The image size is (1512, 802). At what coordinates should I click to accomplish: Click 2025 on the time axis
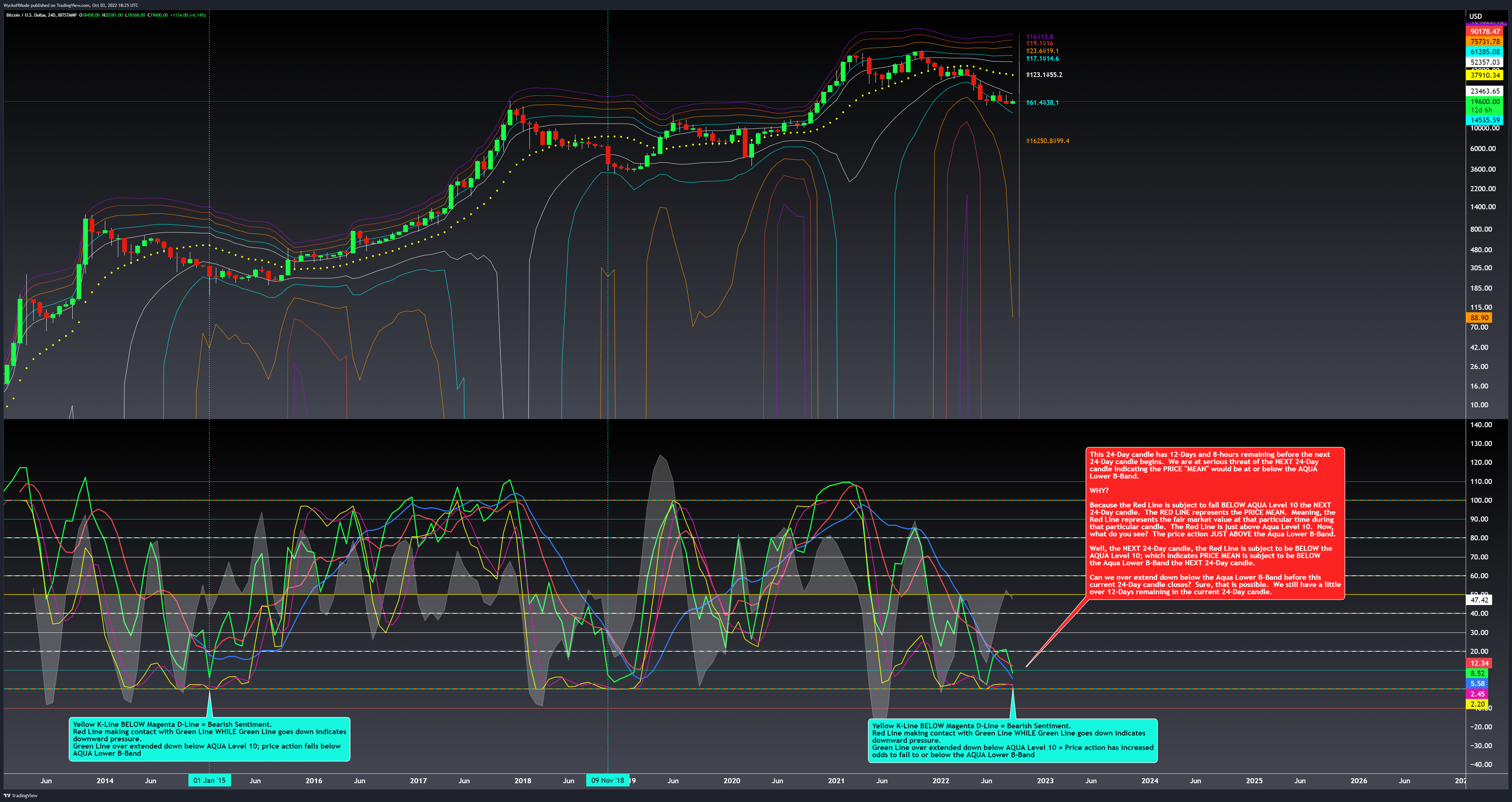pos(1254,780)
